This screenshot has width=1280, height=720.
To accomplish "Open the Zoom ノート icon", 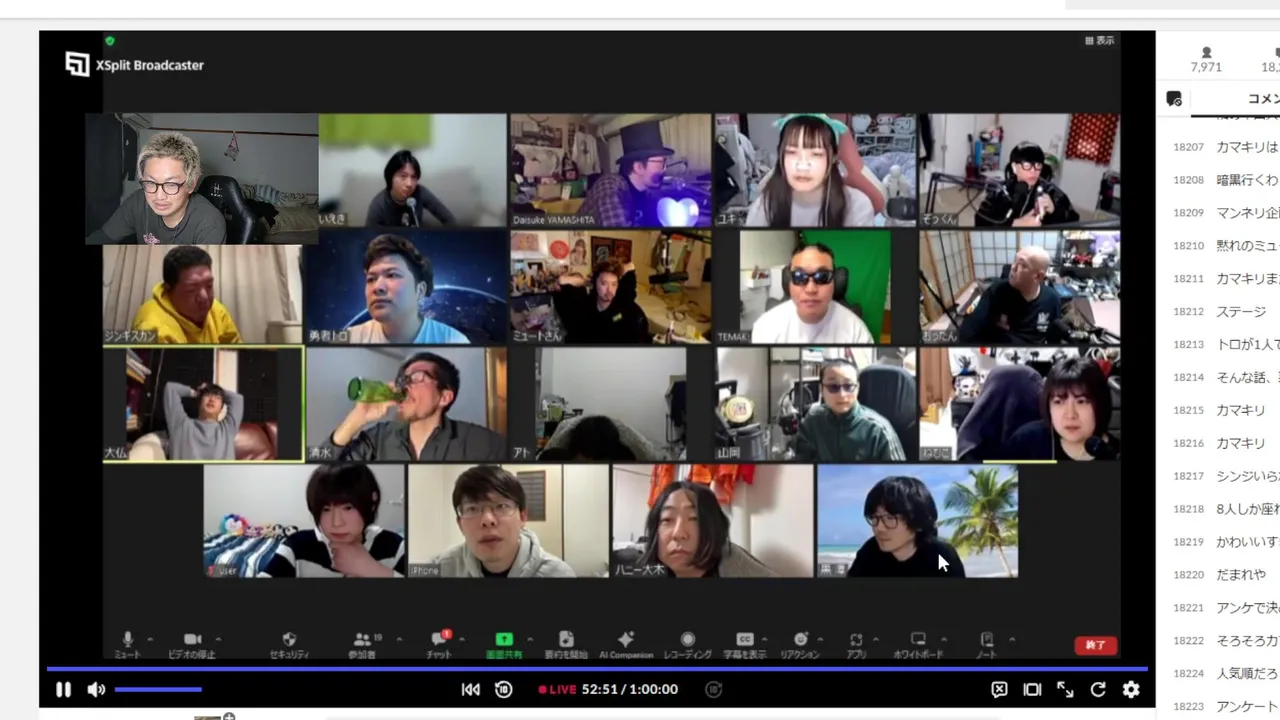I will [987, 639].
